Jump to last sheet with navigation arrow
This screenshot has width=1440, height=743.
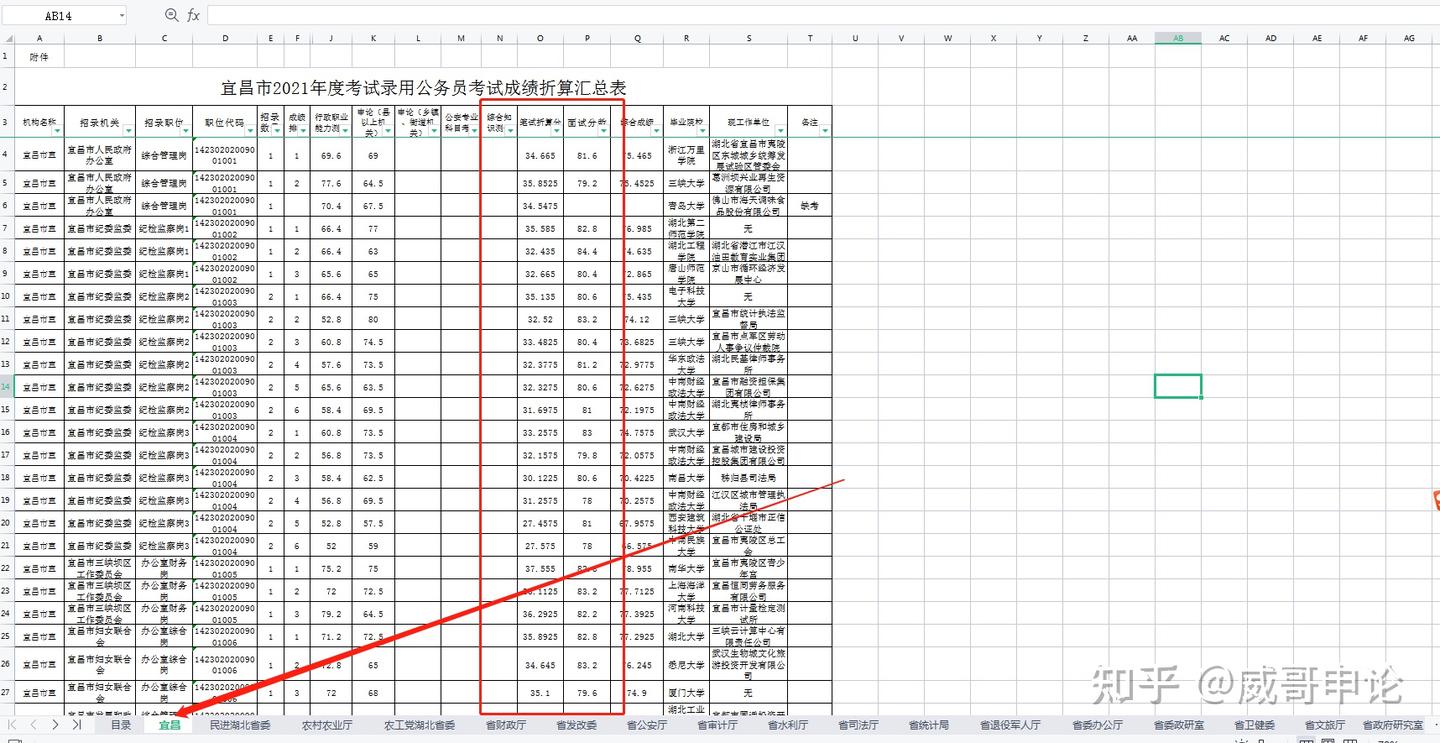click(77, 725)
